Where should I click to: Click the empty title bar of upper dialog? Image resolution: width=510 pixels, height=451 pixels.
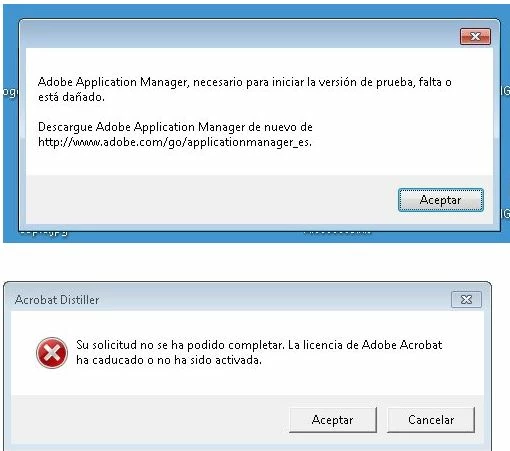coord(233,35)
